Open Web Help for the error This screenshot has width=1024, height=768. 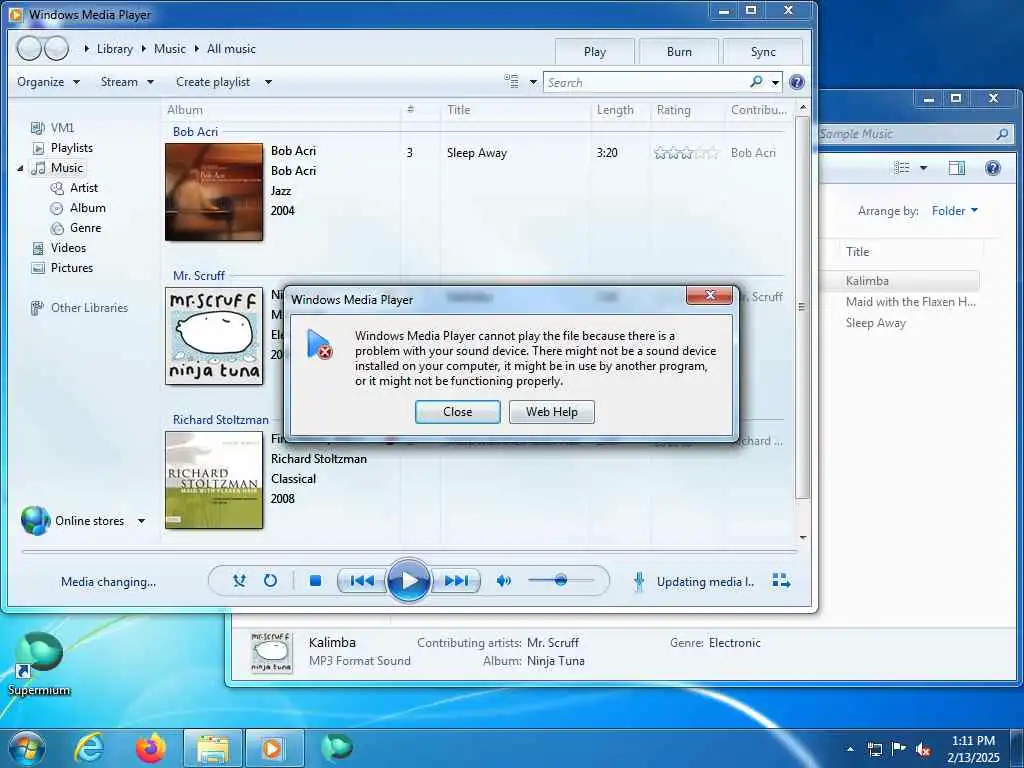pos(552,412)
